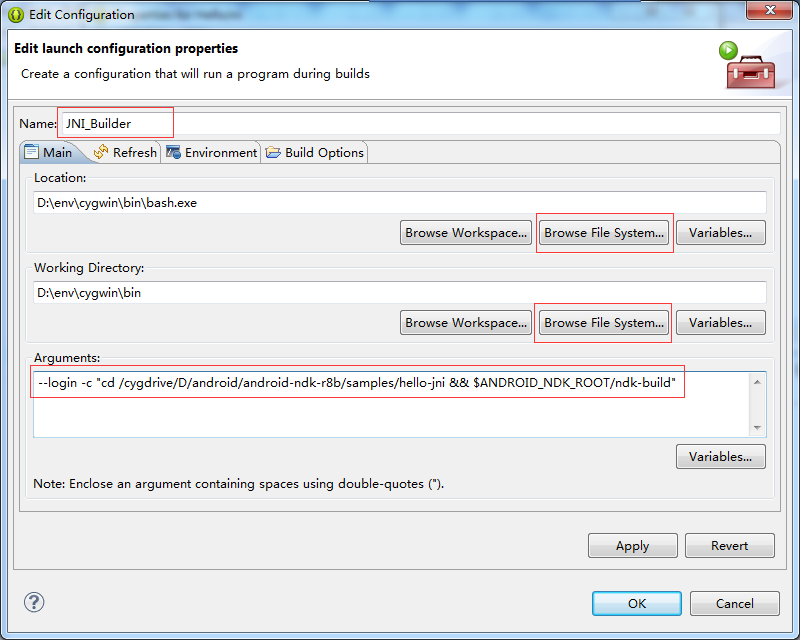Open the Build Options tab
Screen dimensions: 800x640
[315, 152]
